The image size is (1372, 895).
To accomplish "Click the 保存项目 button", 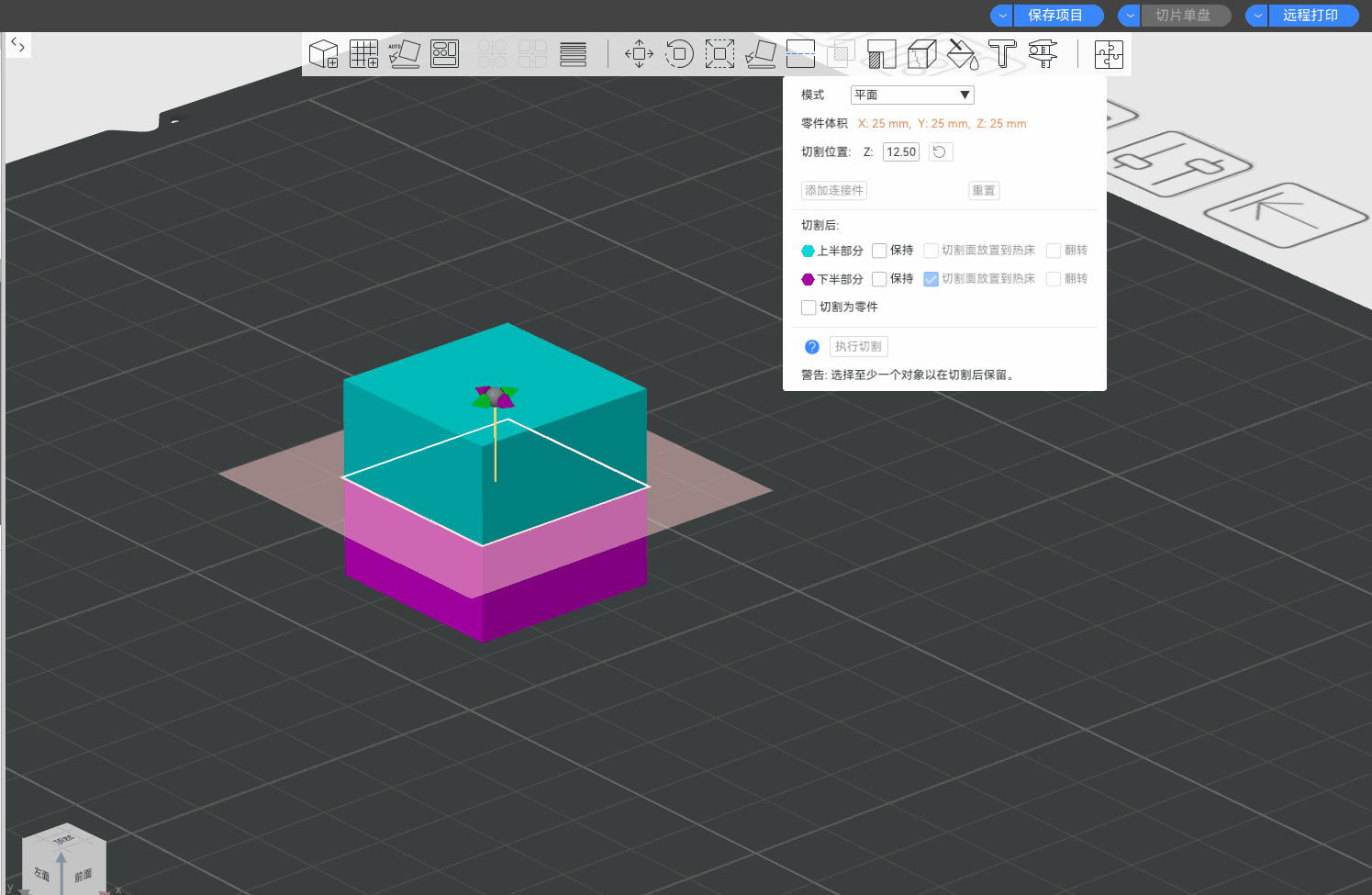I will click(x=1058, y=16).
